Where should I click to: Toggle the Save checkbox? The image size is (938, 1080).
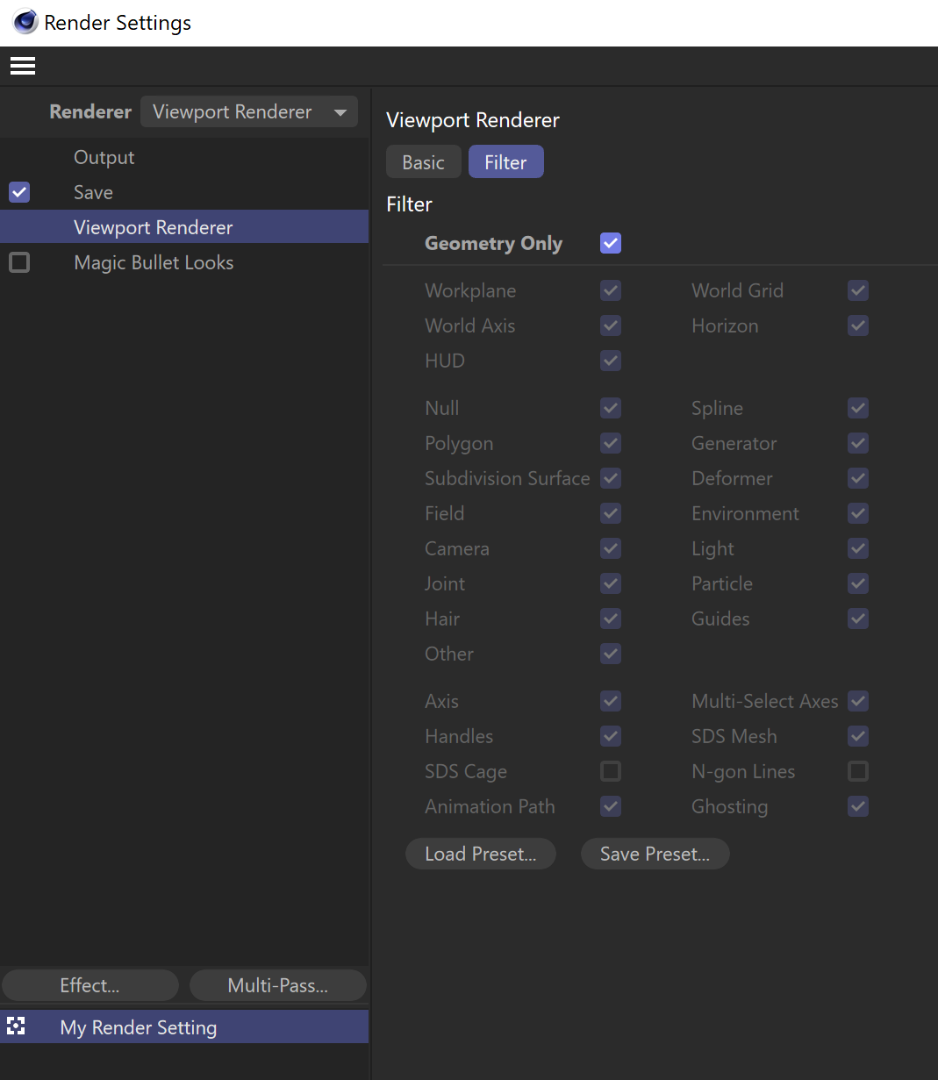[19, 192]
